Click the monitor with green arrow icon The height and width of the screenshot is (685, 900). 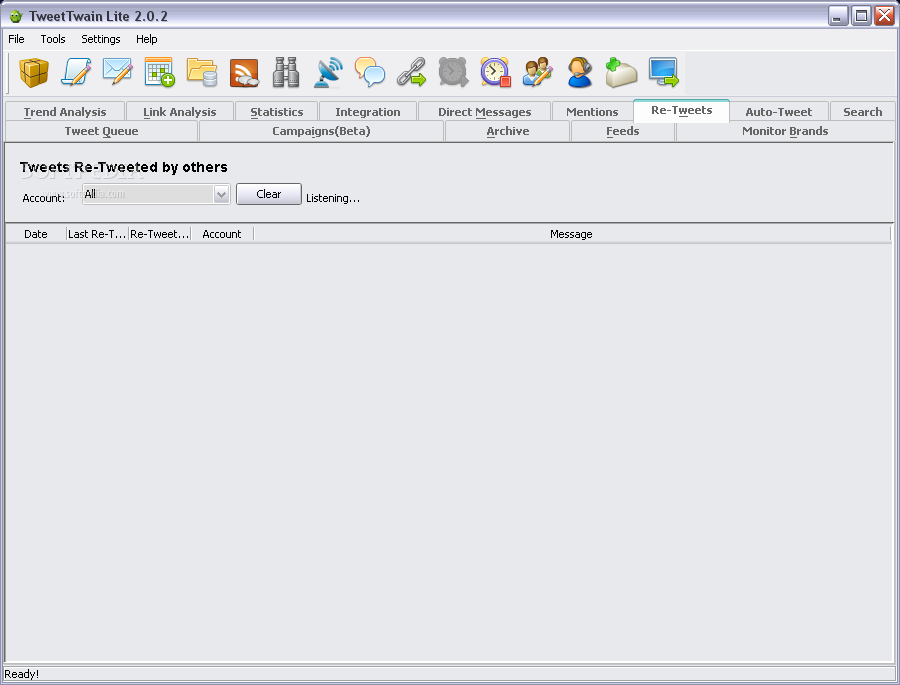coord(664,72)
